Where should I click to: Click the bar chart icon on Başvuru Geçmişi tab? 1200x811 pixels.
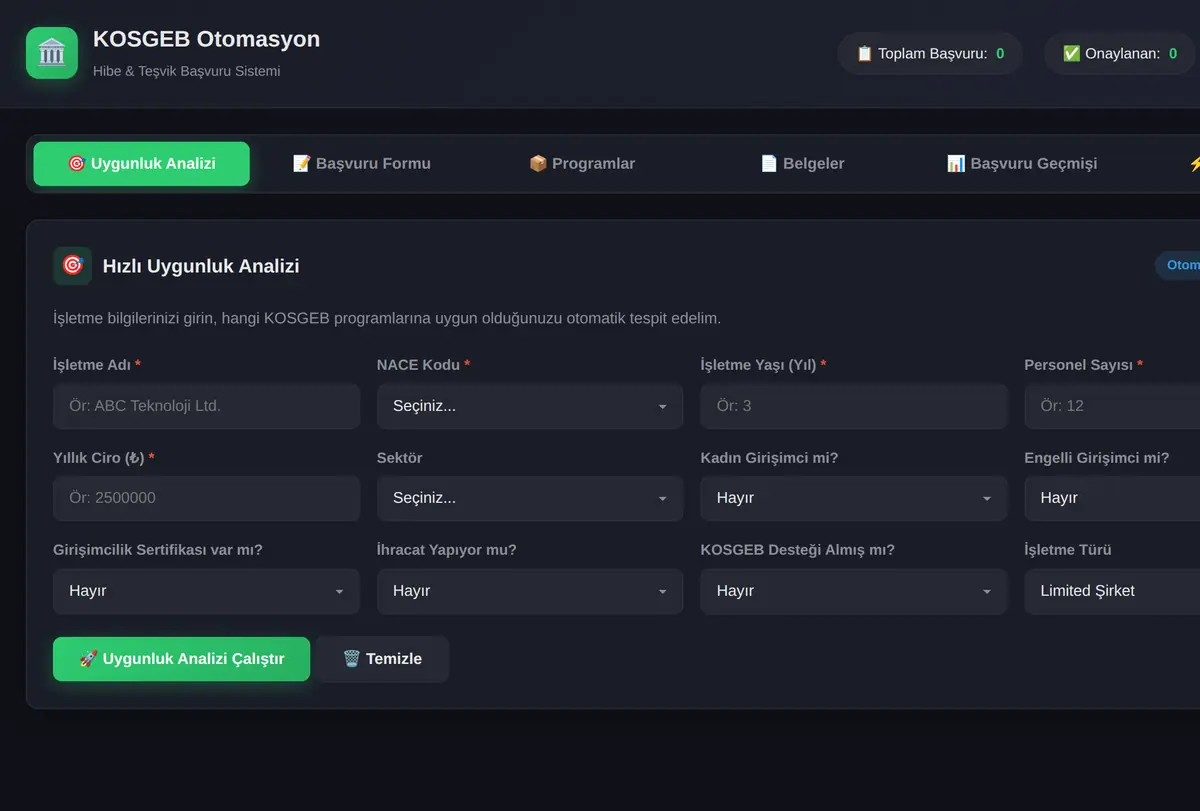956,163
